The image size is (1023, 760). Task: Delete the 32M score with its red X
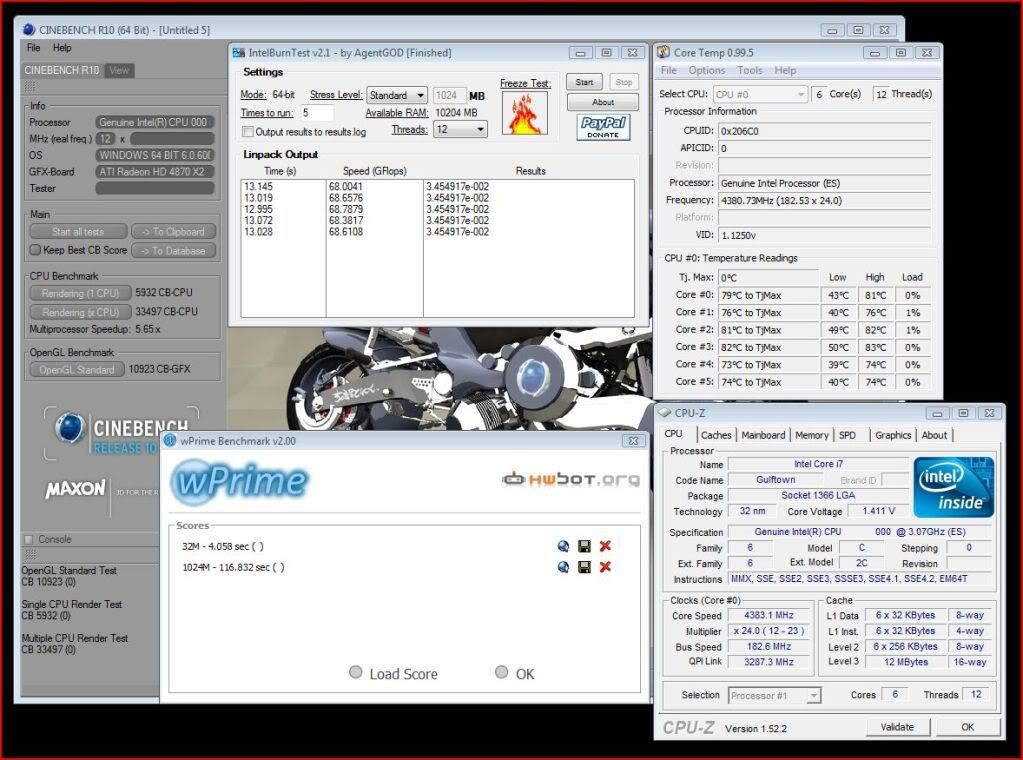605,547
